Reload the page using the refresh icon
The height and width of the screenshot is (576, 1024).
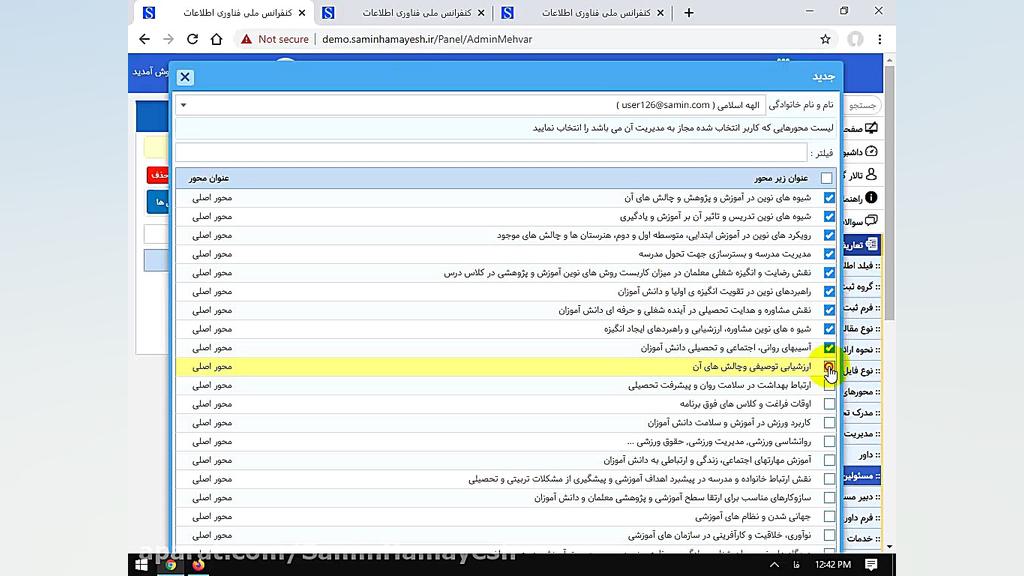pos(192,38)
